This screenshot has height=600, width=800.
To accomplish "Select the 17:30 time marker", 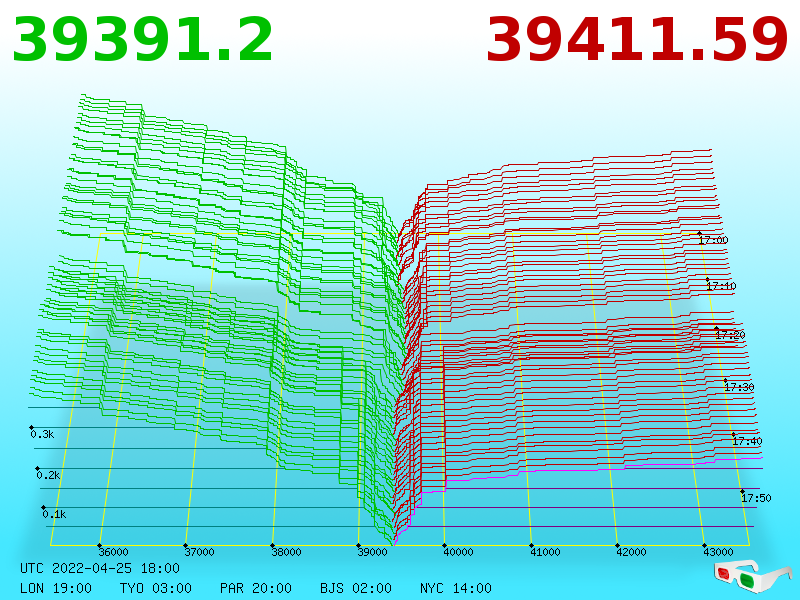I will pos(739,387).
